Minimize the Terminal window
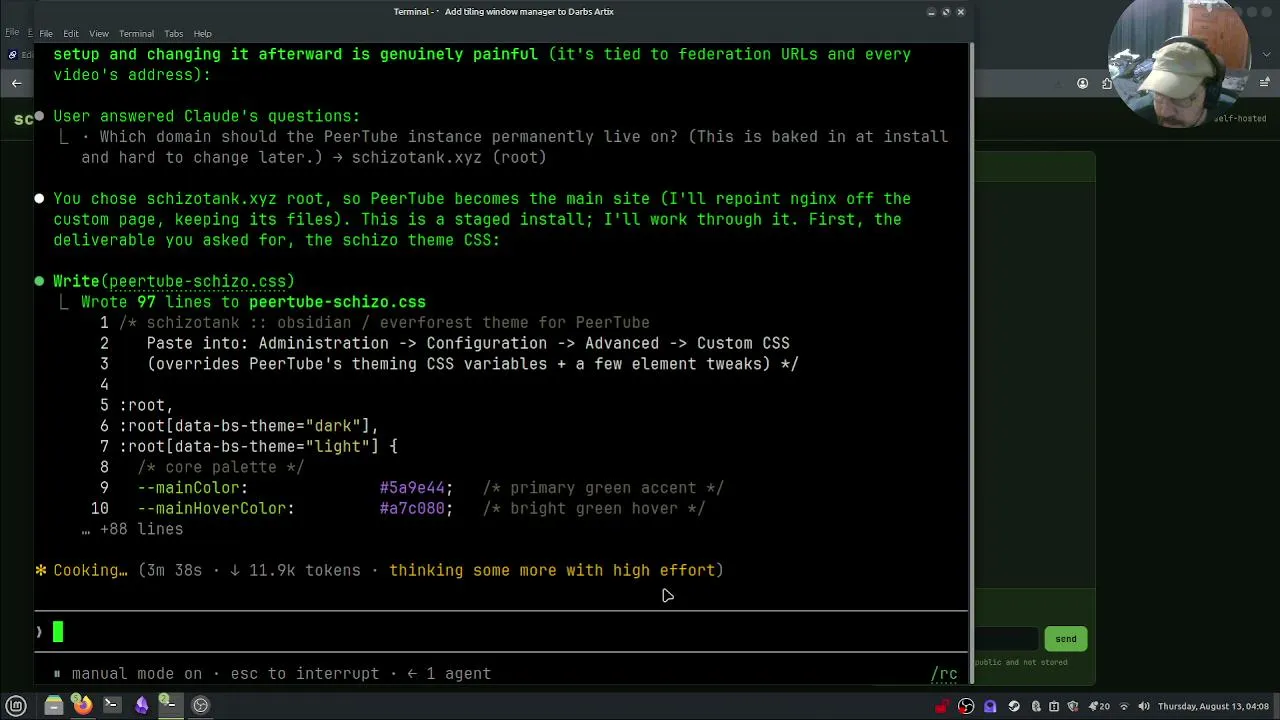1280x720 pixels. pyautogui.click(x=931, y=12)
